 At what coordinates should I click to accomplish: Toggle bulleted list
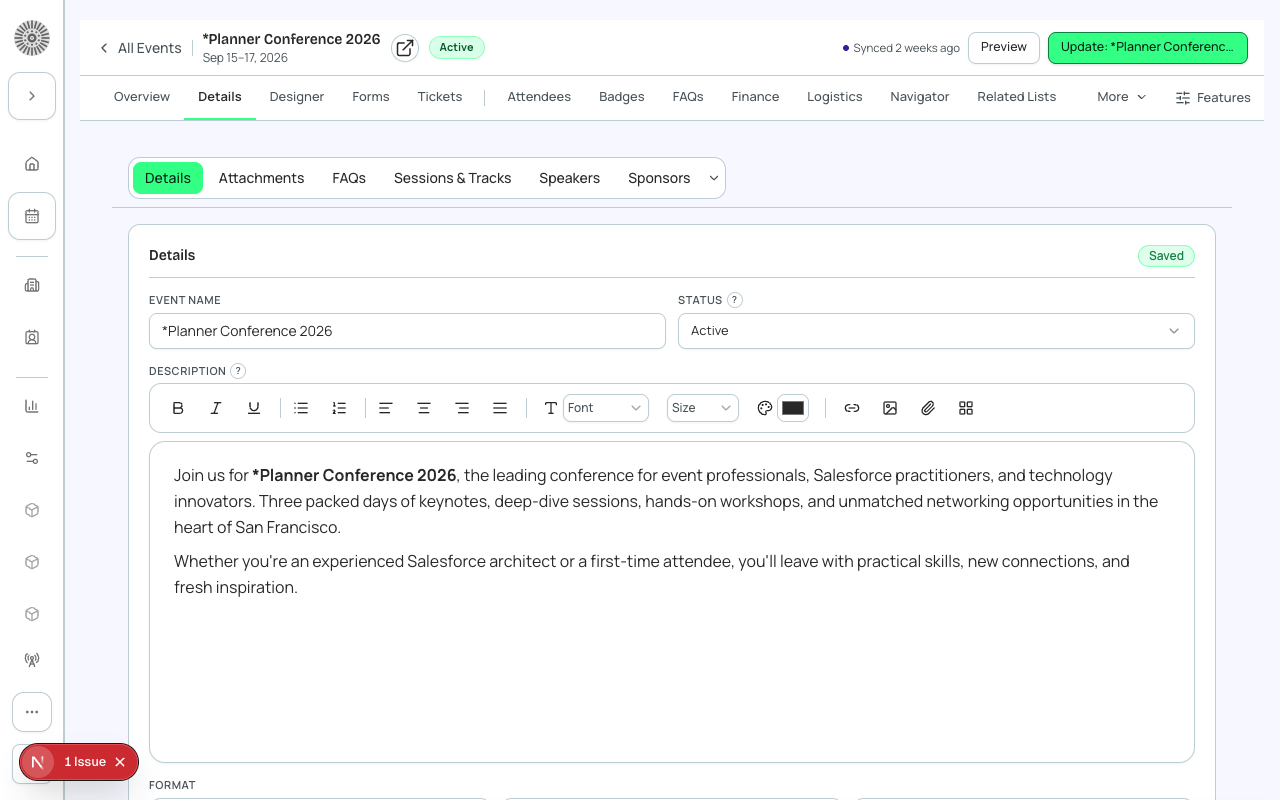click(301, 408)
